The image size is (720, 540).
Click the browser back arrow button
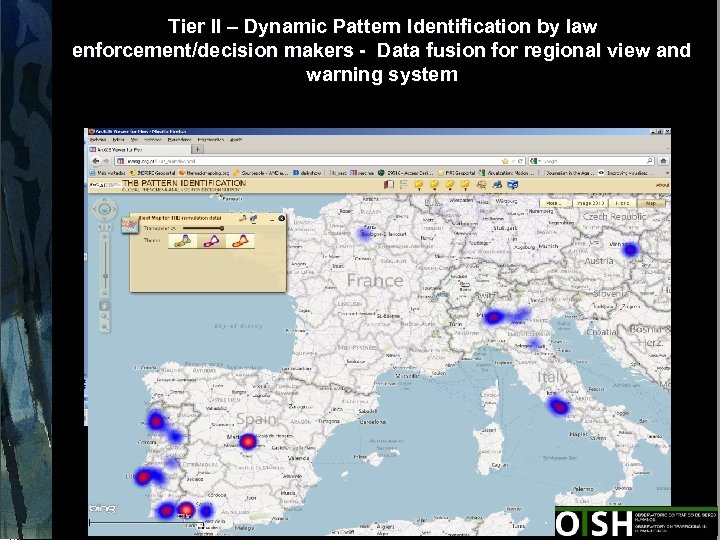click(x=96, y=161)
